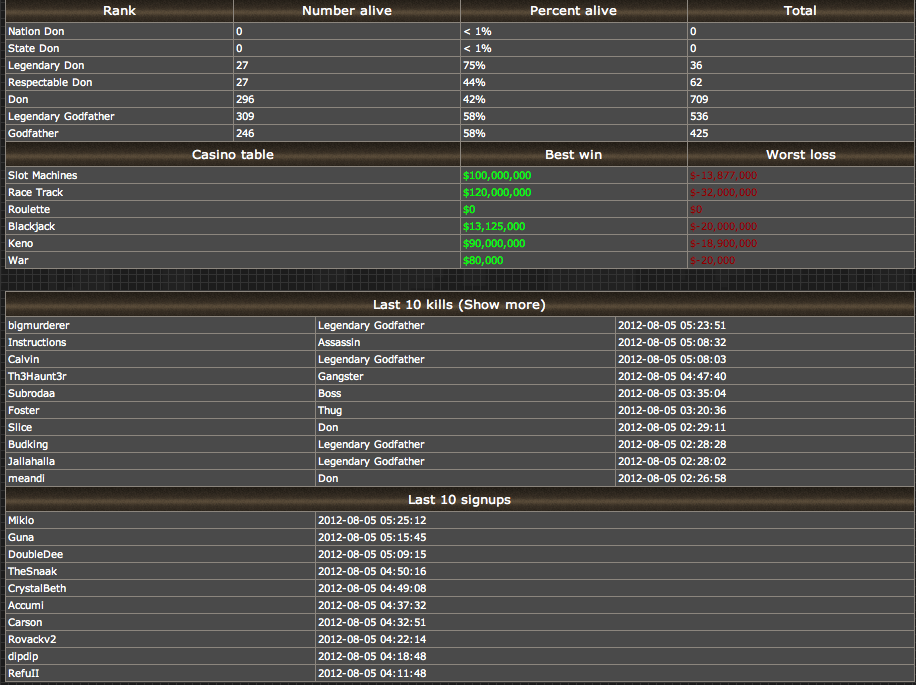Viewport: 916px width, 685px height.
Task: Click the $120,000,000 Race Track best win
Action: [x=497, y=192]
